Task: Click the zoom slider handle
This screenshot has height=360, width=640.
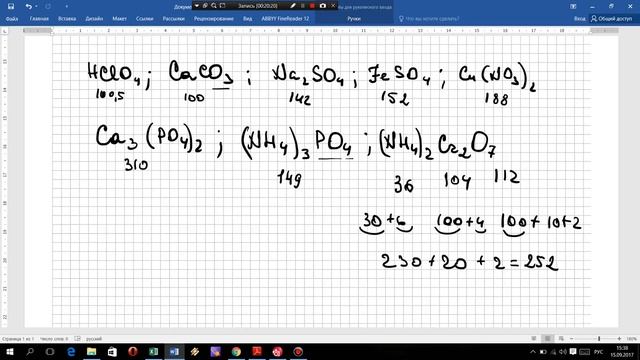Action: coord(599,339)
